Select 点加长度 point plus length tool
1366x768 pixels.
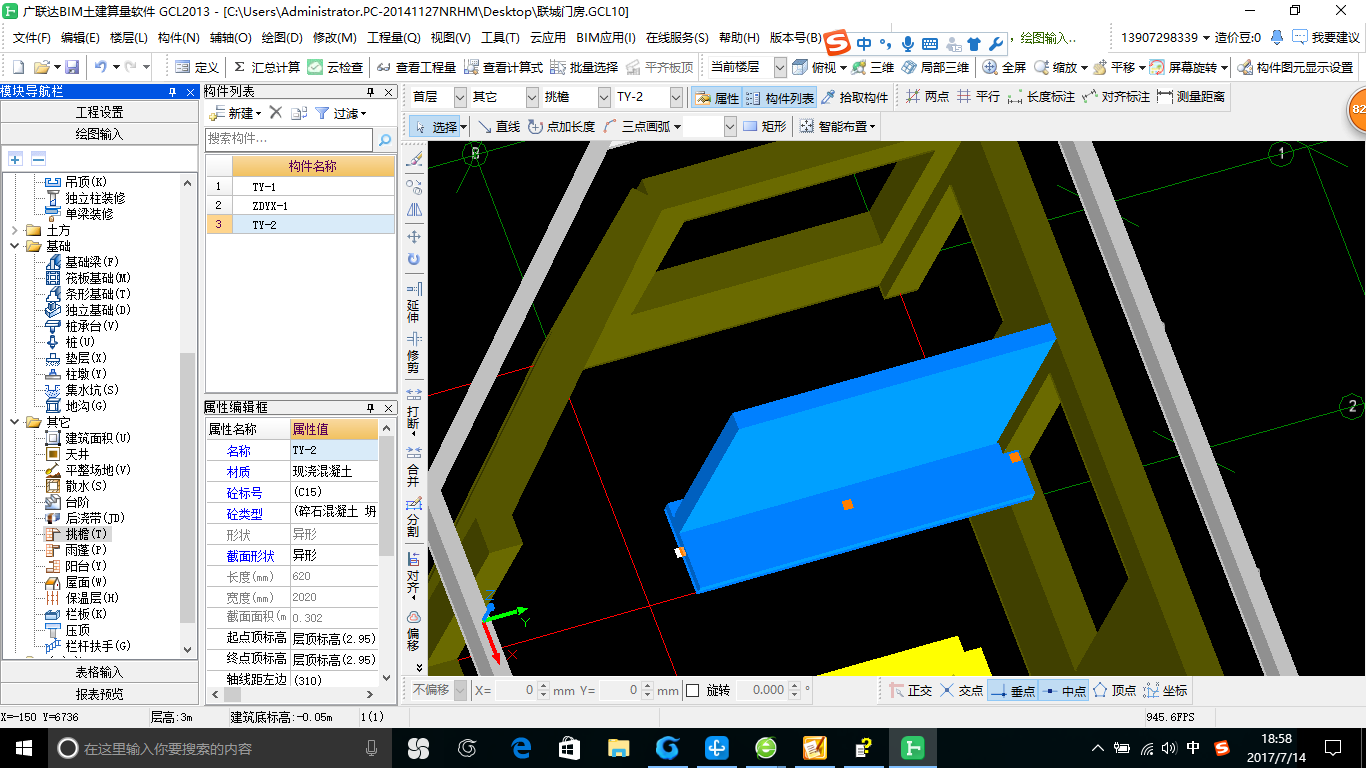[561, 127]
